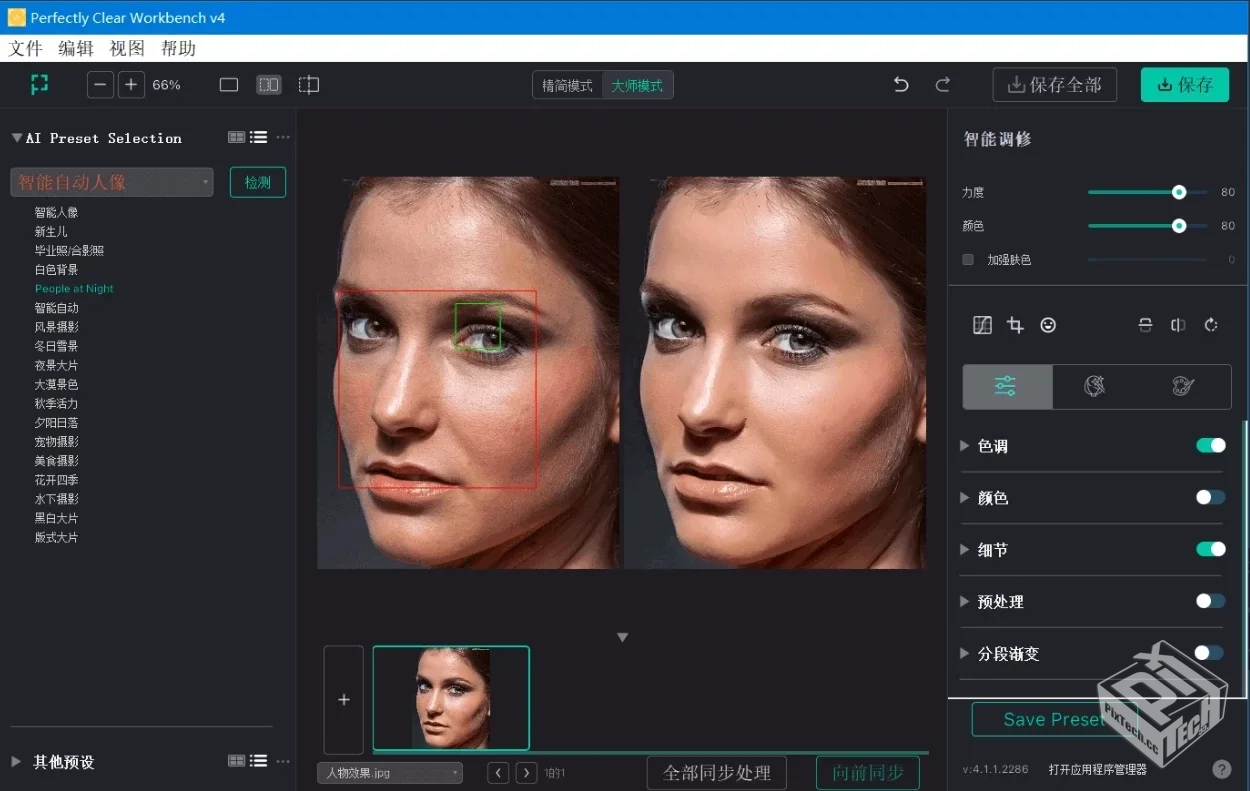Expand the 其他预设 section
The height and width of the screenshot is (791, 1250).
pyautogui.click(x=16, y=762)
